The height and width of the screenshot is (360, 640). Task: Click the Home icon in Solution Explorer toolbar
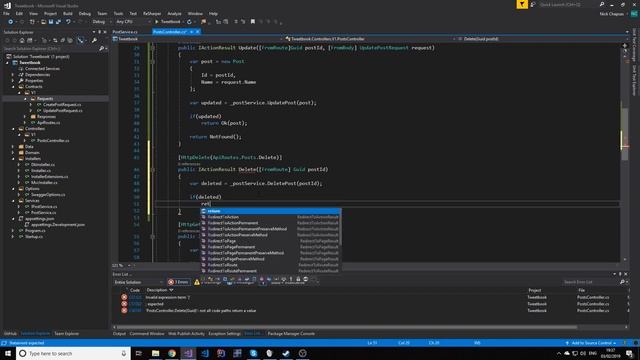click(x=22, y=40)
